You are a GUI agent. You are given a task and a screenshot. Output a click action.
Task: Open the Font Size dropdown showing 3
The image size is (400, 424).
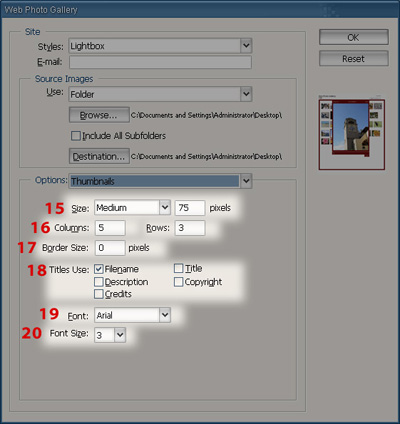[x=110, y=335]
